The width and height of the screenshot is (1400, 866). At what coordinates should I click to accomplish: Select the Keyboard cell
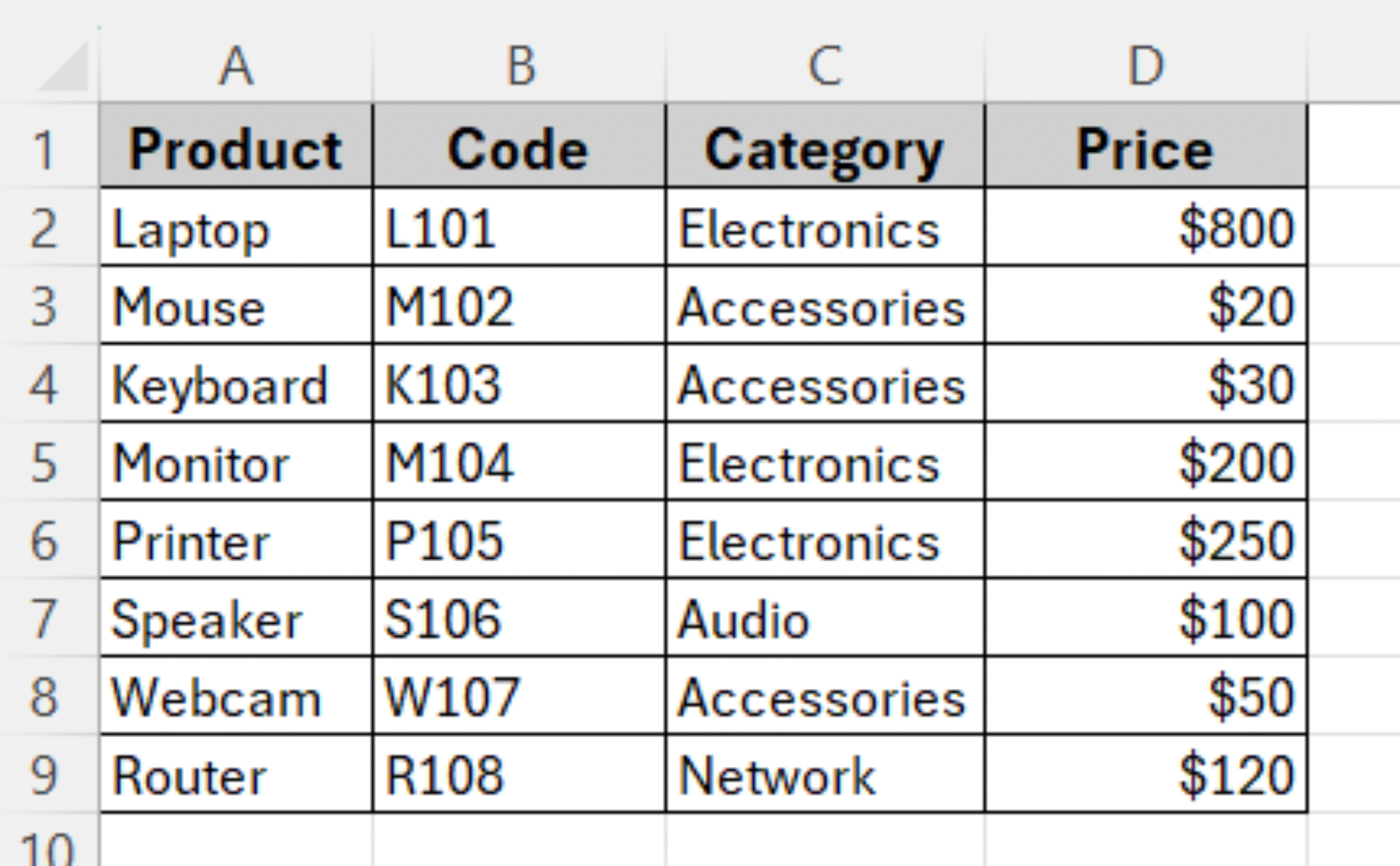pos(236,383)
